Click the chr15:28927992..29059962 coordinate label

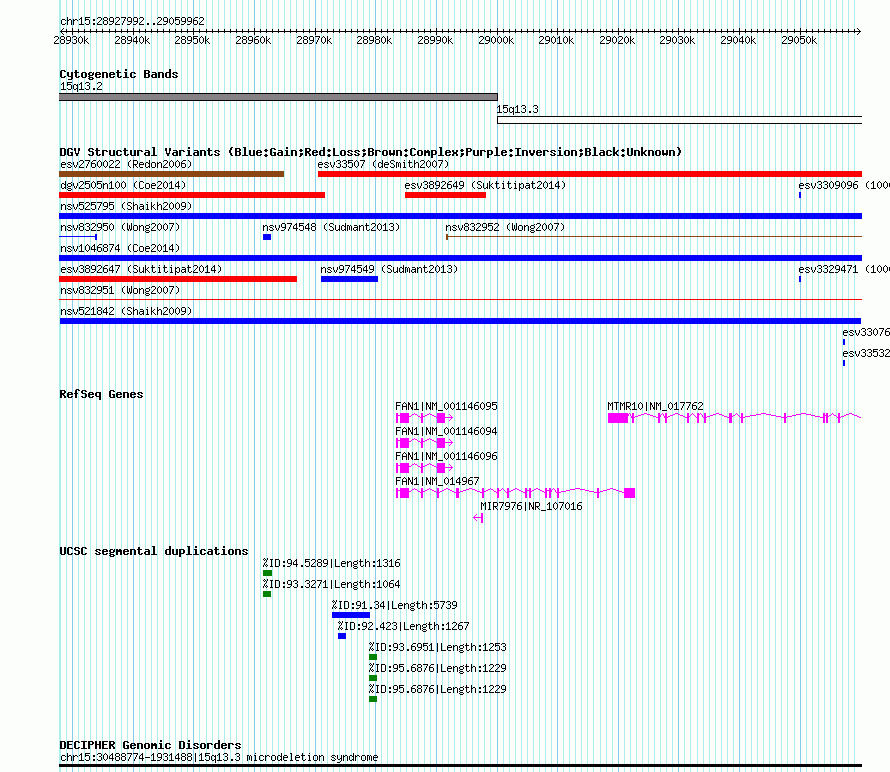pyautogui.click(x=132, y=22)
